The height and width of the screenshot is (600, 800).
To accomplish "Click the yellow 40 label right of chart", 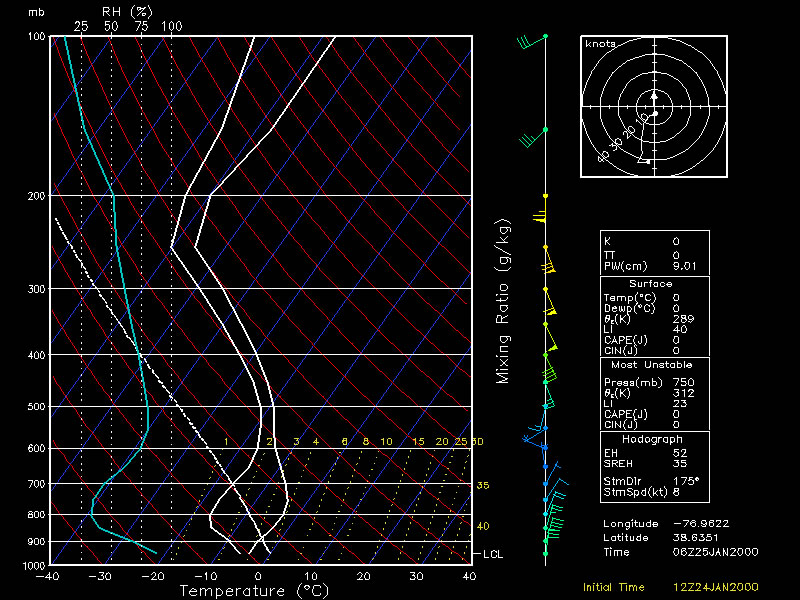I will 483,526.
